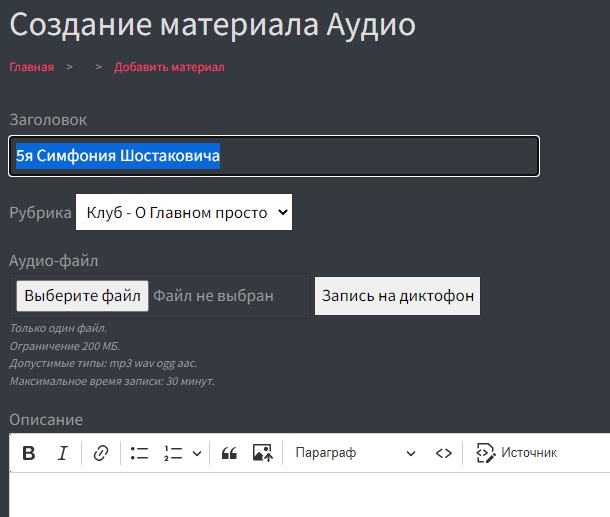610x517 pixels.
Task: Click inside the Описание text area
Action: [310, 495]
